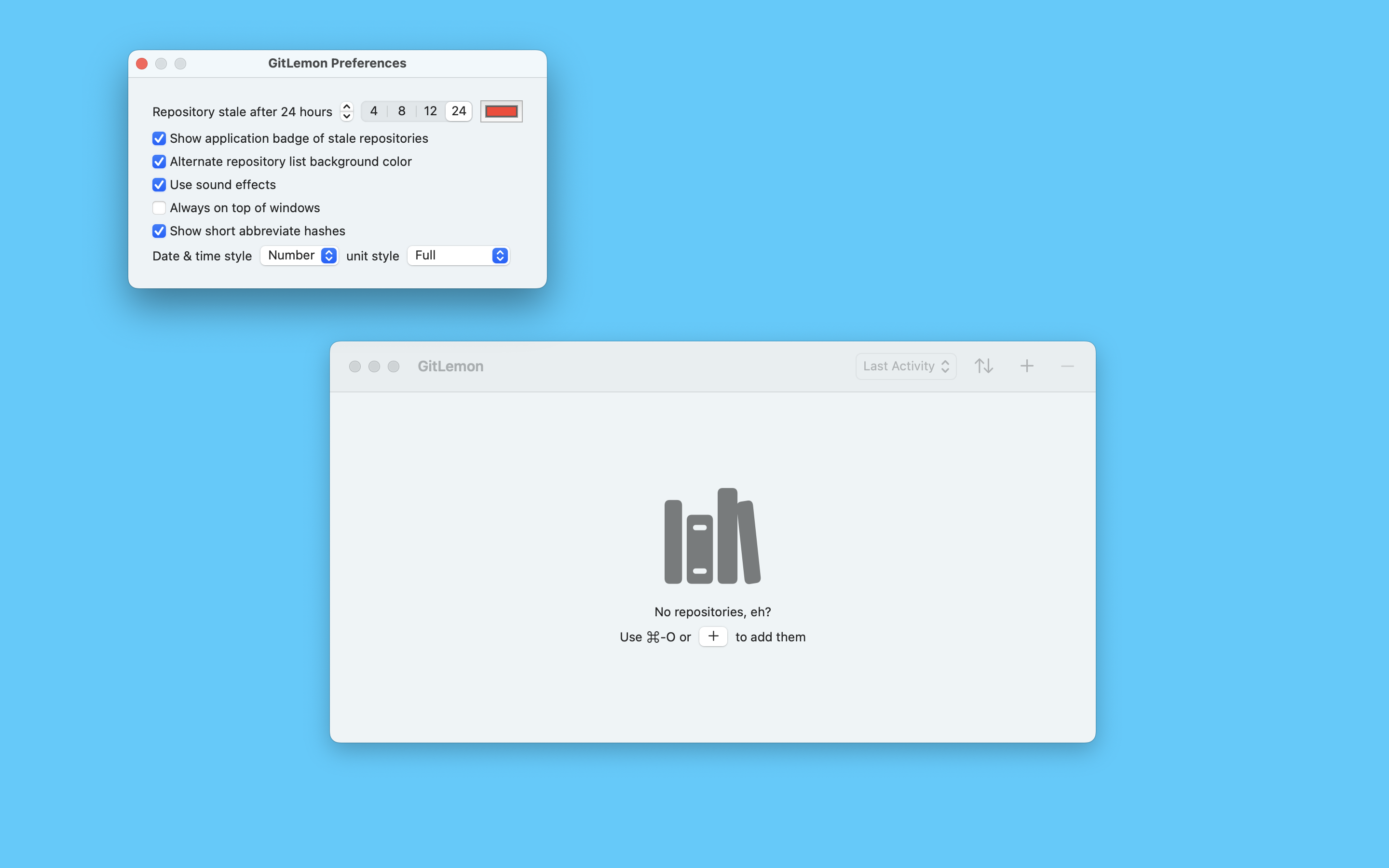The width and height of the screenshot is (1389, 868).
Task: Toggle Show short abbreviate hashes
Action: pos(159,231)
